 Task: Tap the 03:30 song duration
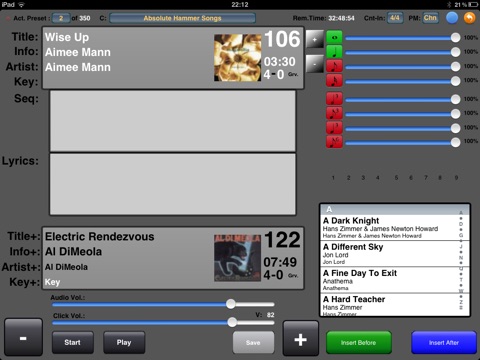(280, 62)
